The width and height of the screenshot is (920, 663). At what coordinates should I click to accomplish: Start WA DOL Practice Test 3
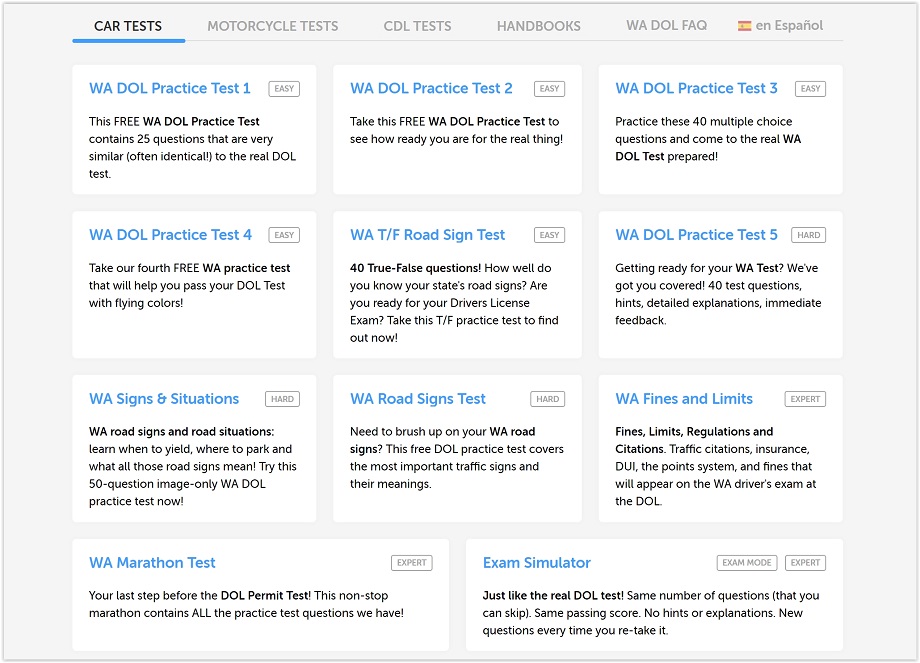tap(696, 88)
